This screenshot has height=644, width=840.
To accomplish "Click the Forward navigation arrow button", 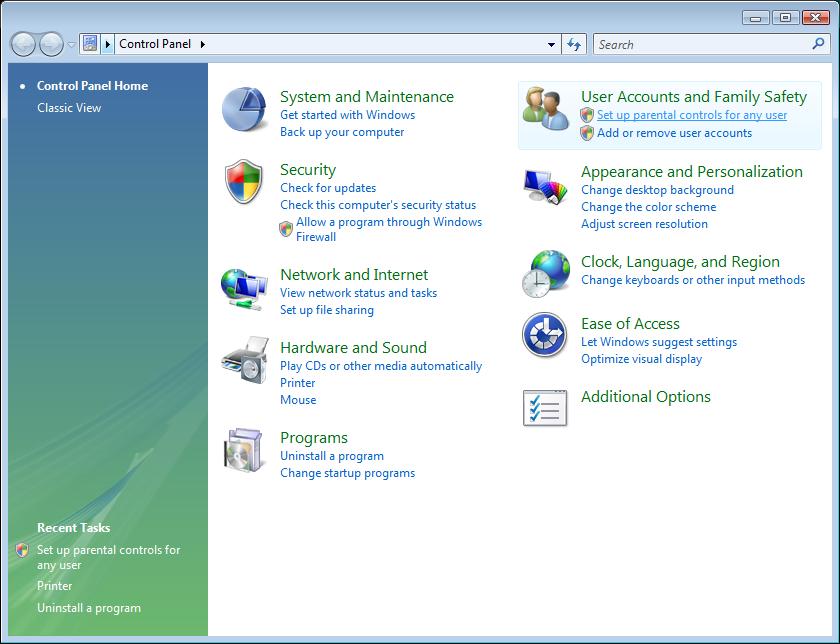I will click(x=51, y=44).
